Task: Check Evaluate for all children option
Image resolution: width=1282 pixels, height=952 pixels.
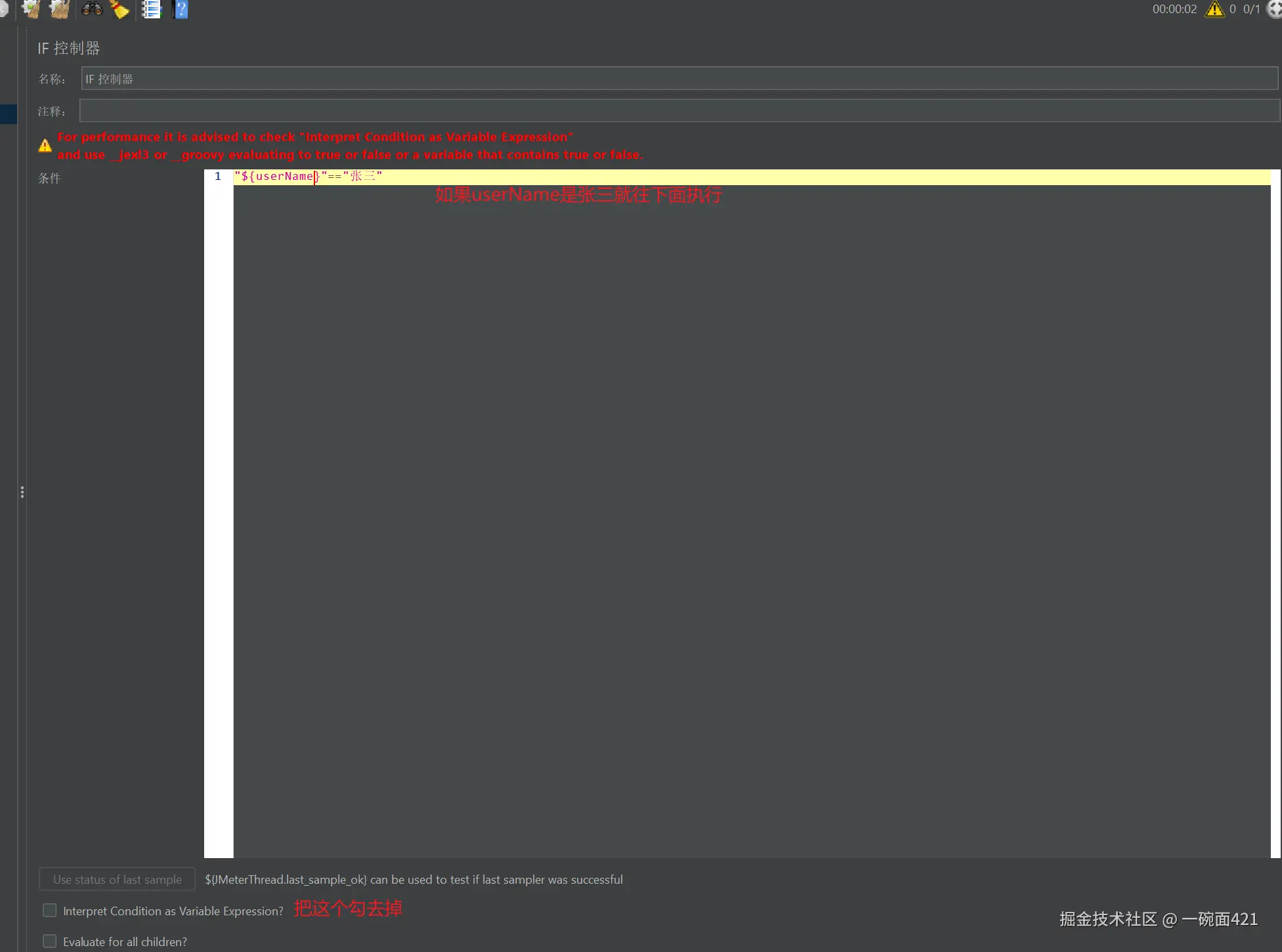Action: click(x=50, y=941)
